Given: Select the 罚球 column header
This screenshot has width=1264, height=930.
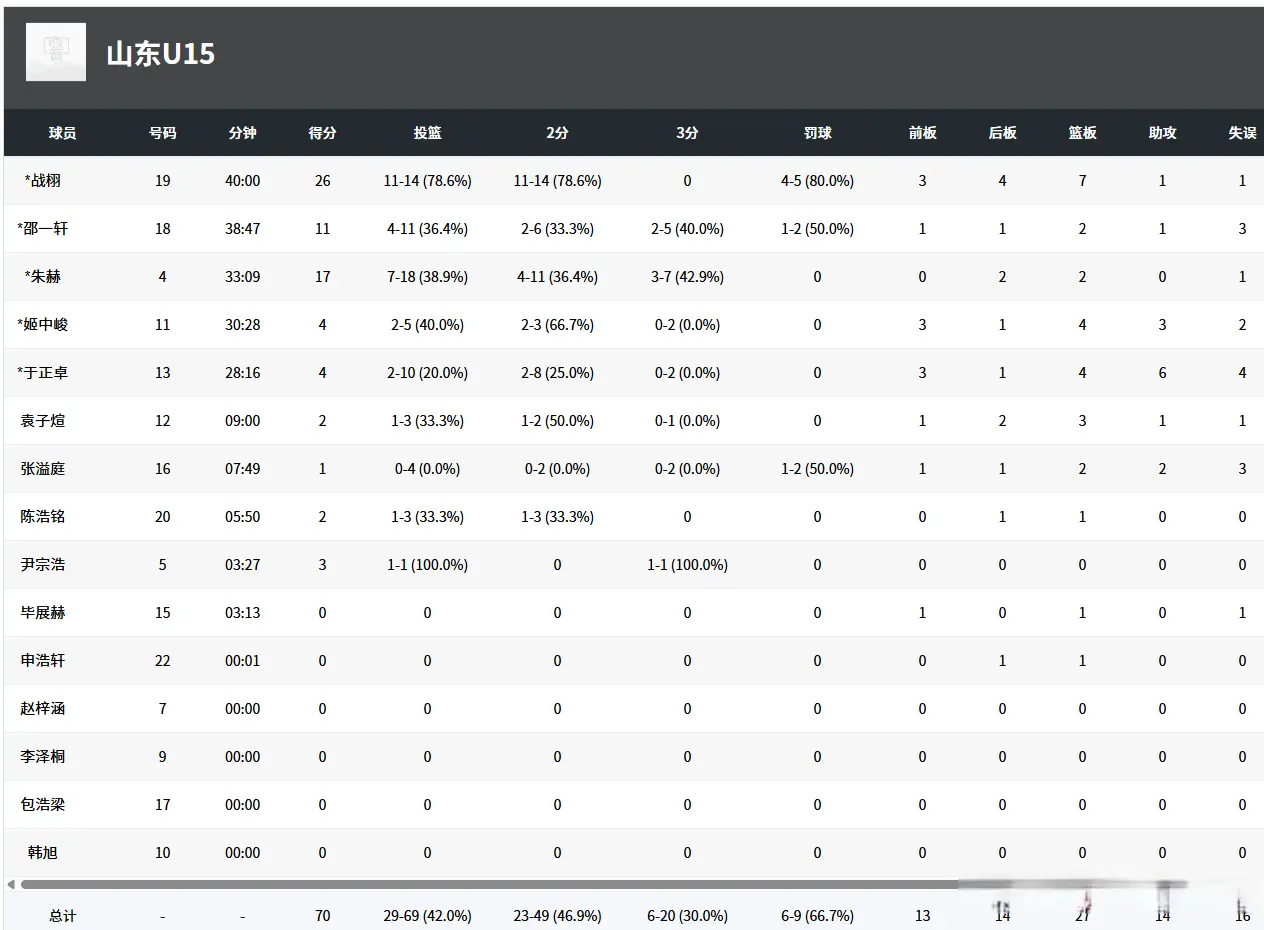Looking at the screenshot, I should (817, 133).
